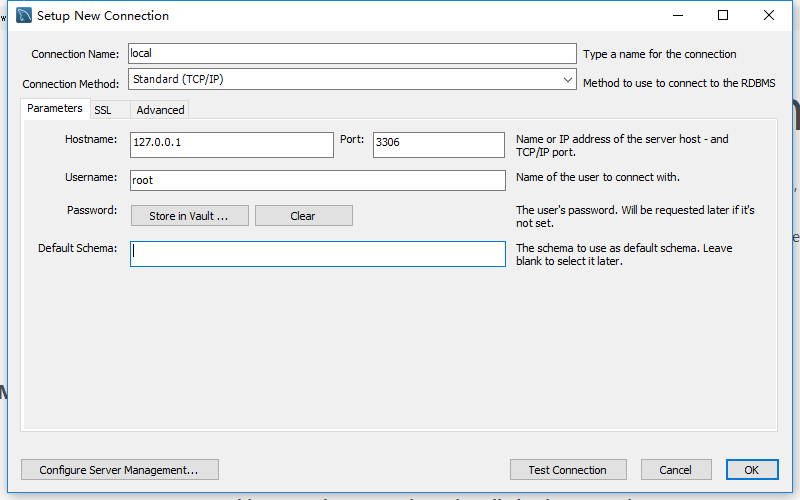Click the 'Hostname:' label

coord(91,139)
